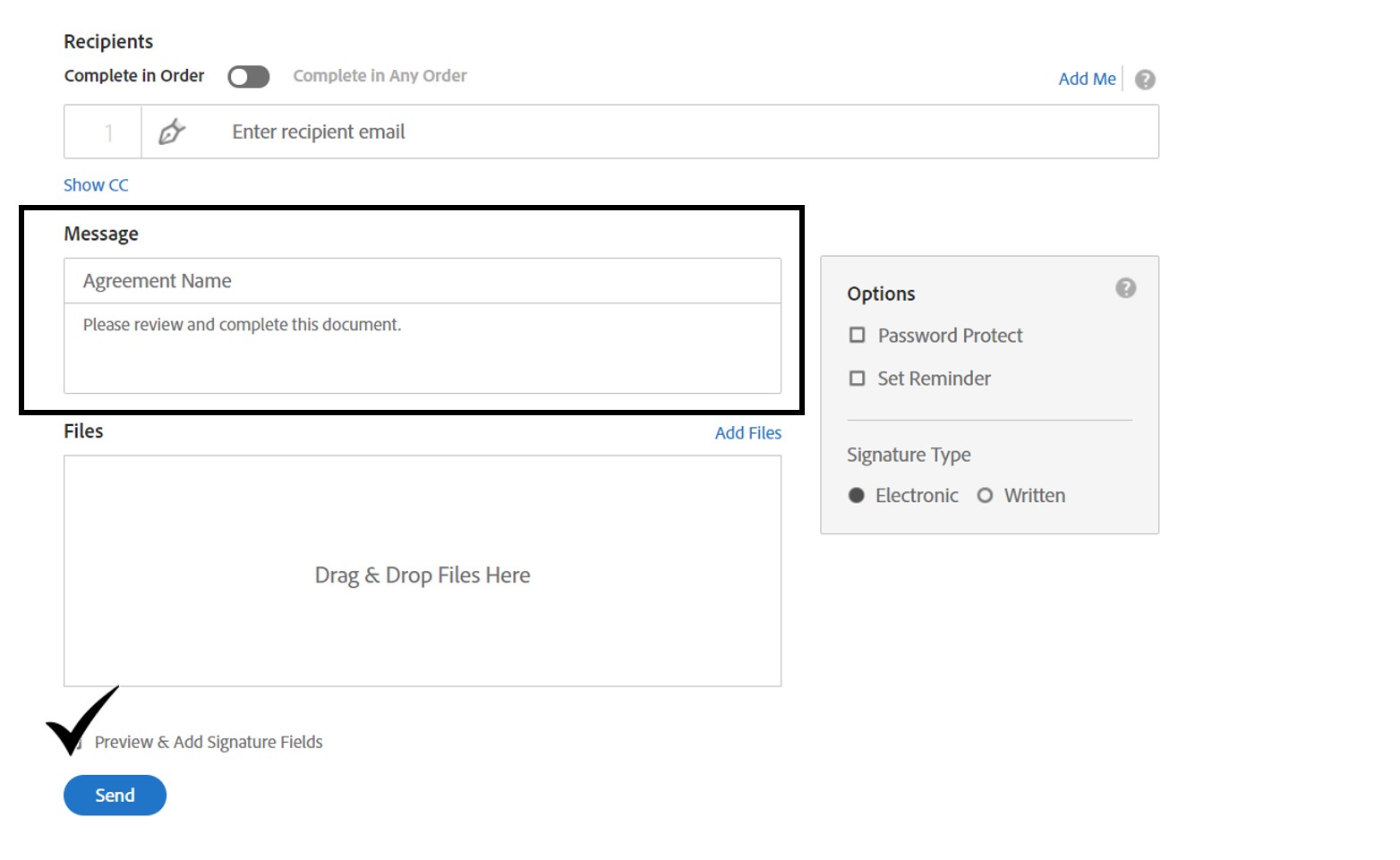Tick Preview & Add Signature Fields checkbox

pos(77,743)
